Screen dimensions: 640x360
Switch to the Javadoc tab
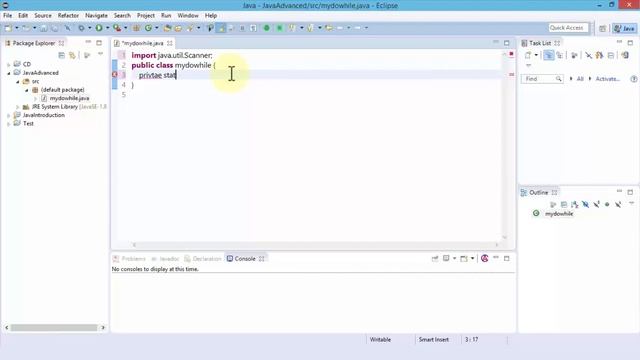[x=165, y=259]
